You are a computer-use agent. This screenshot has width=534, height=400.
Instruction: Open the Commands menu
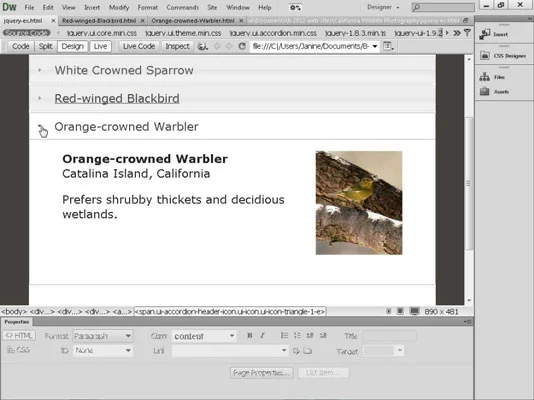tap(183, 7)
